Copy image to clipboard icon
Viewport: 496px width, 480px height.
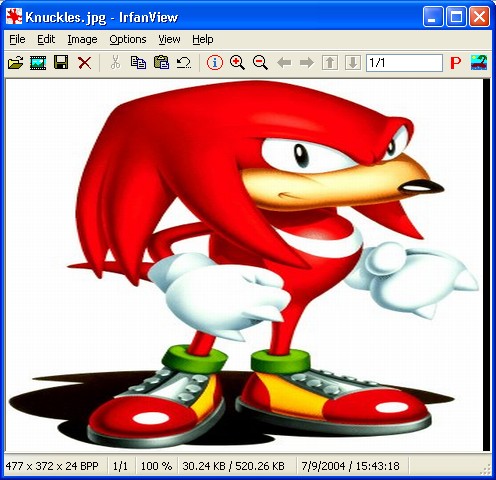(x=138, y=62)
